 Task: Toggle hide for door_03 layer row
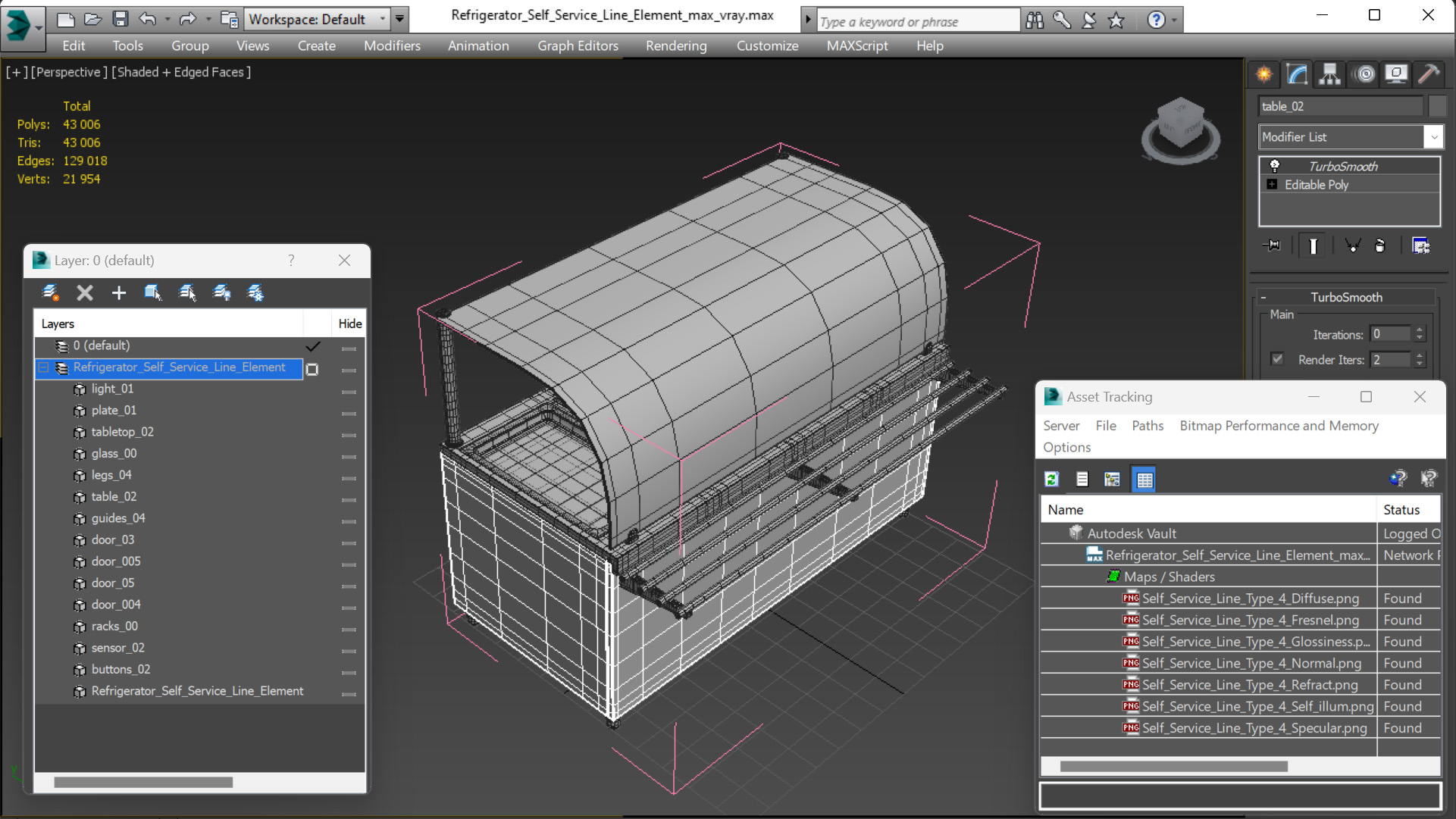tap(349, 543)
